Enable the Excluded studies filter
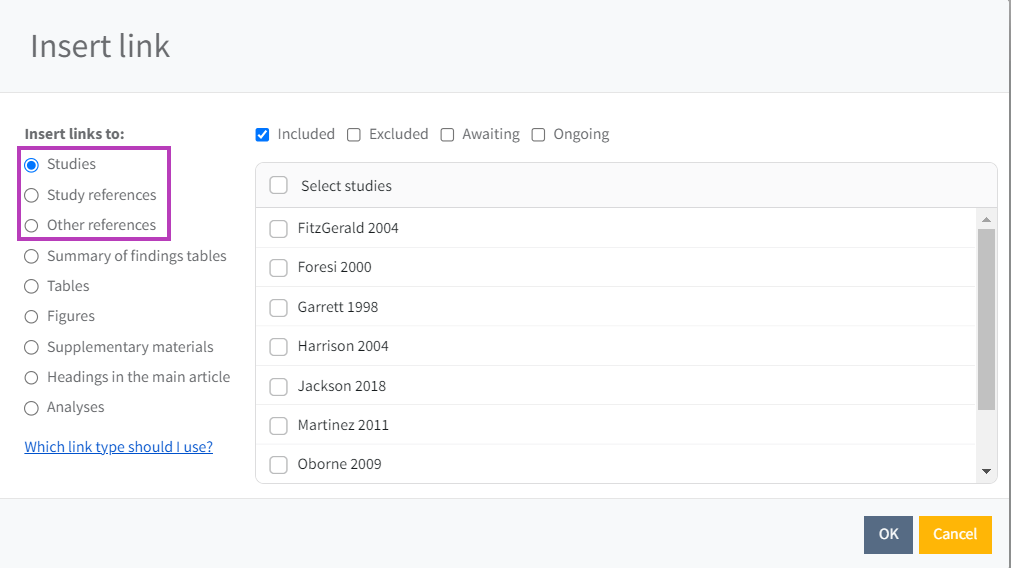The height and width of the screenshot is (568, 1011). pos(354,134)
